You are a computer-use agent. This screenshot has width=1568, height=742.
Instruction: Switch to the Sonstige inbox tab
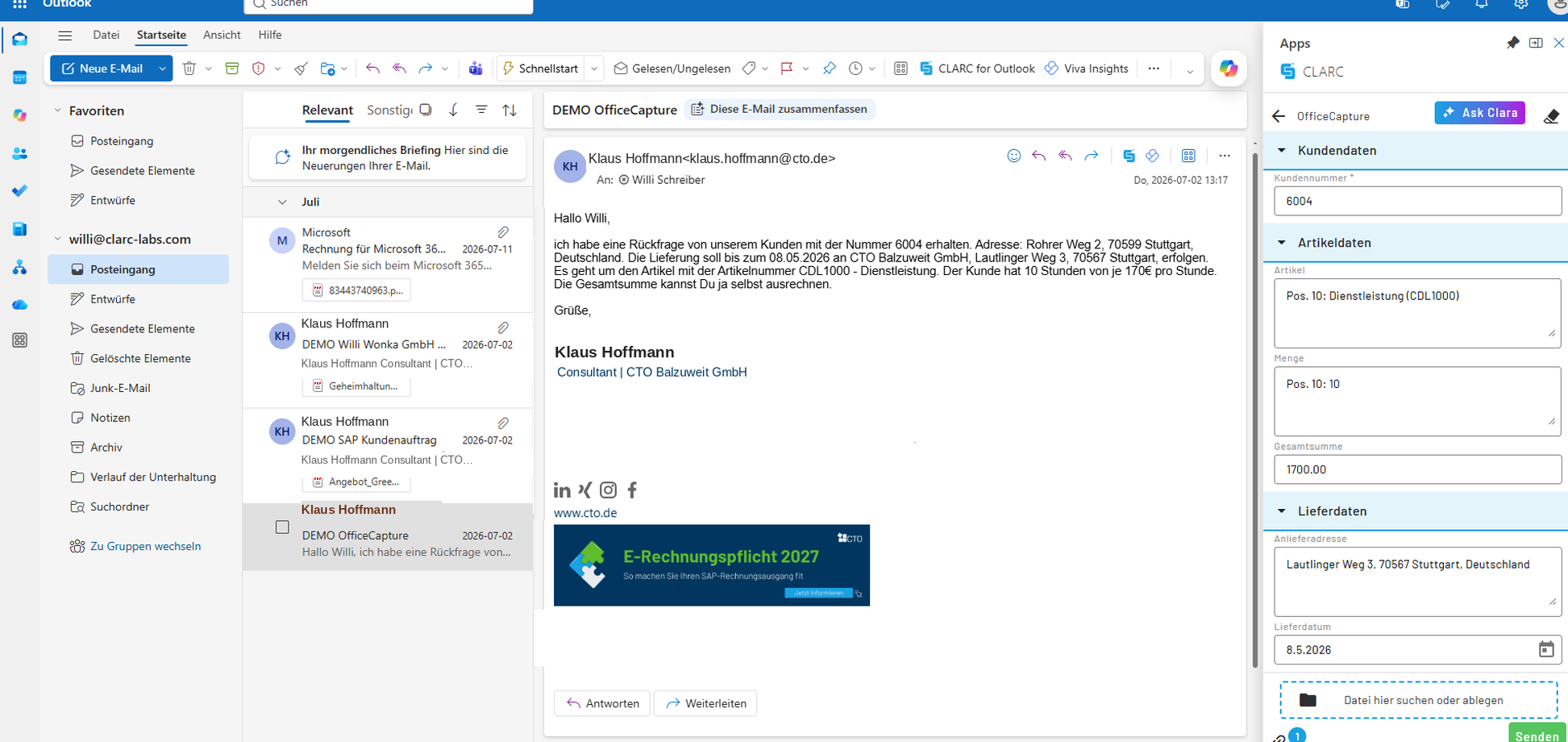pos(389,110)
